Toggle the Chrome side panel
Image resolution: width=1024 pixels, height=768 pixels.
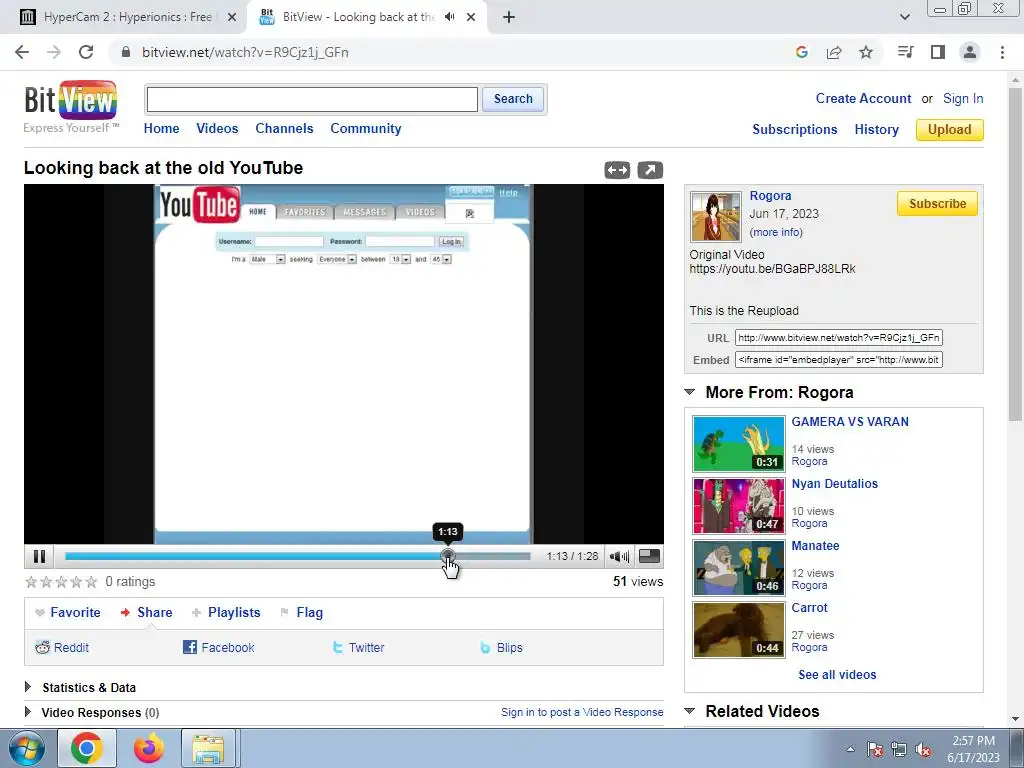[938, 52]
